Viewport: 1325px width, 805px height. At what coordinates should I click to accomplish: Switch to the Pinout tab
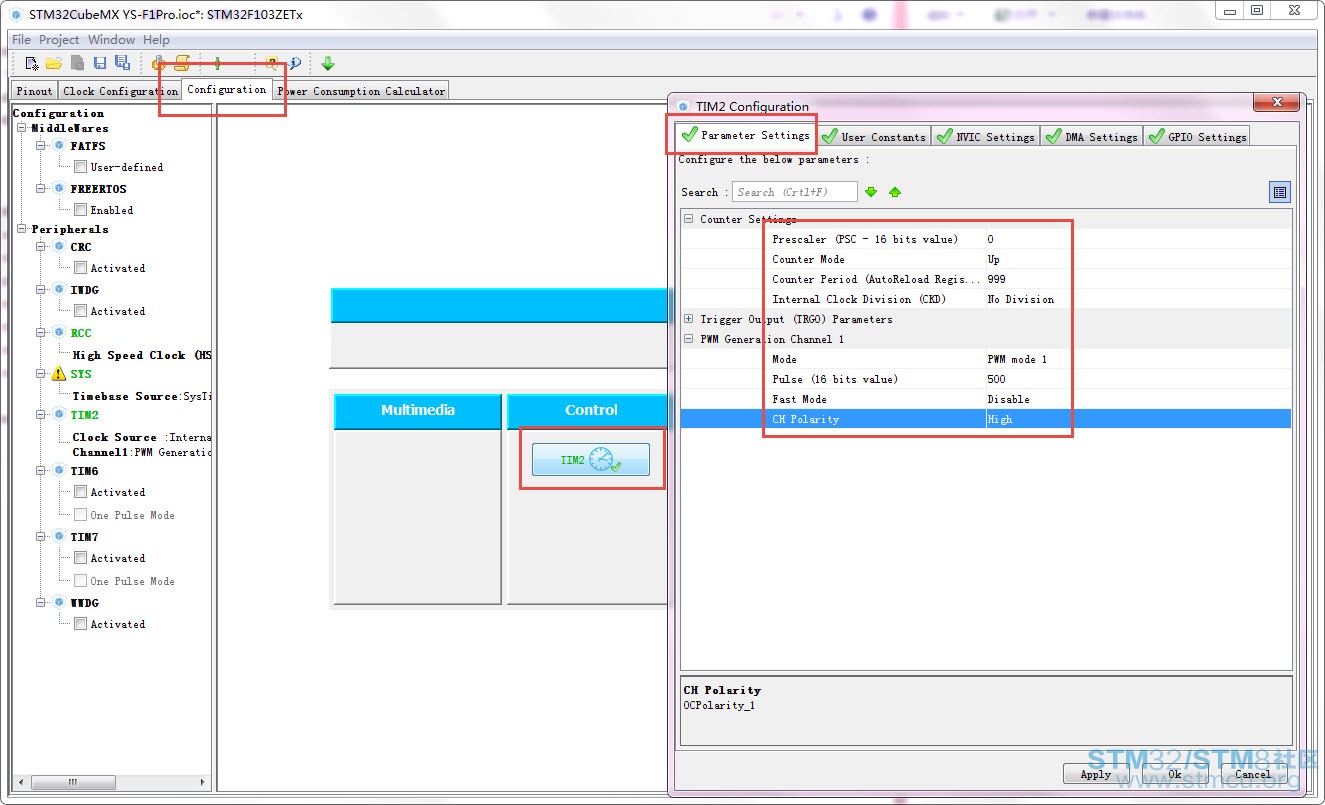pyautogui.click(x=34, y=91)
